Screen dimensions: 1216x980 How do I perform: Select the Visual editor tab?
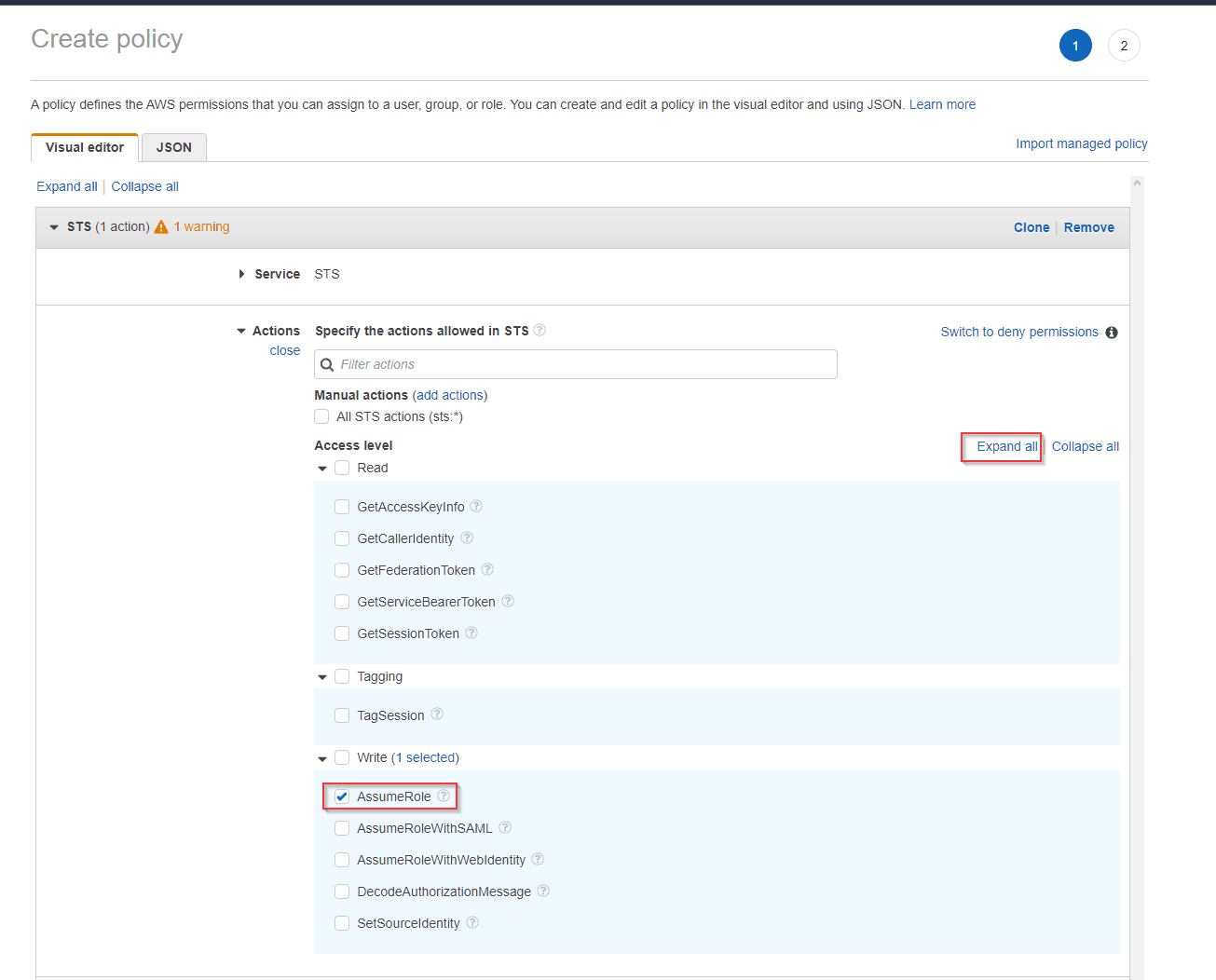85,147
